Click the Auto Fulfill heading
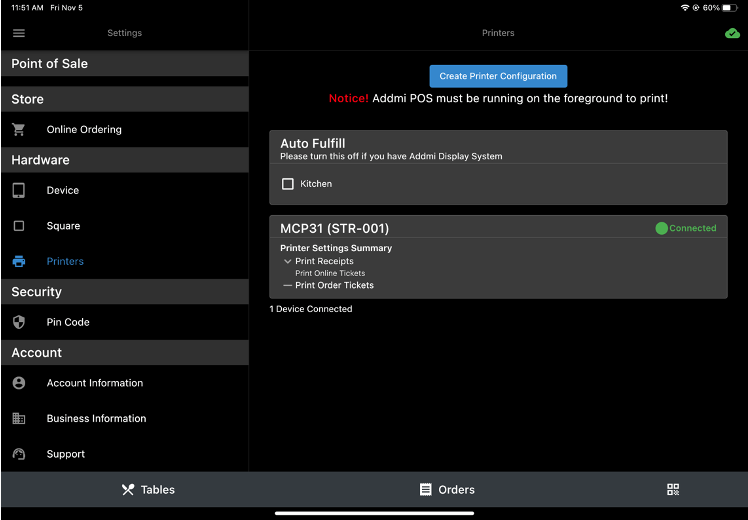This screenshot has width=748, height=520. [x=312, y=144]
